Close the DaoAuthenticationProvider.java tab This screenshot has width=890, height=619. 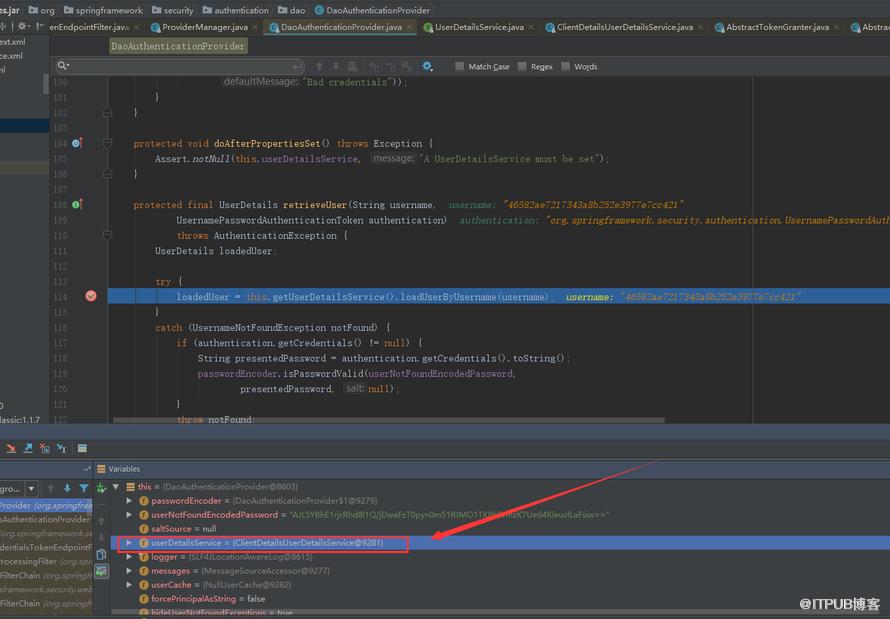[409, 27]
